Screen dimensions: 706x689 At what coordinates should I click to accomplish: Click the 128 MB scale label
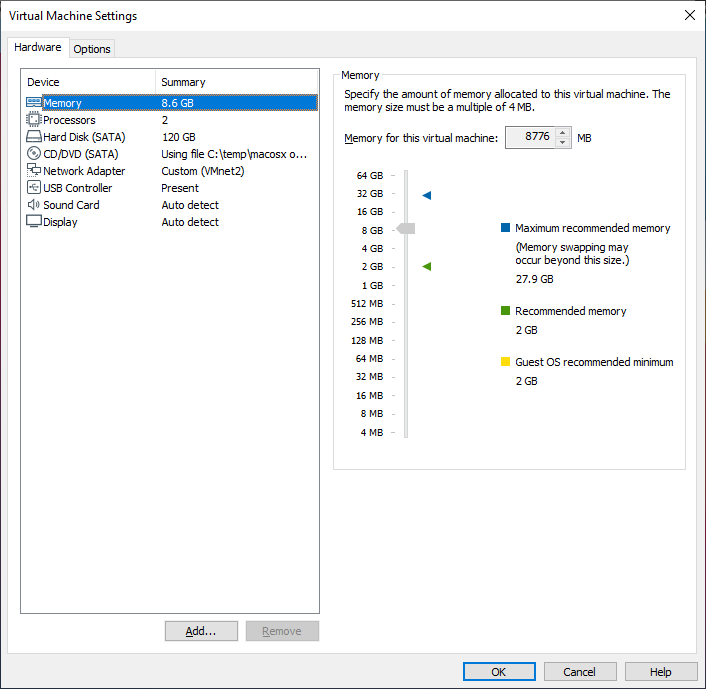click(367, 340)
